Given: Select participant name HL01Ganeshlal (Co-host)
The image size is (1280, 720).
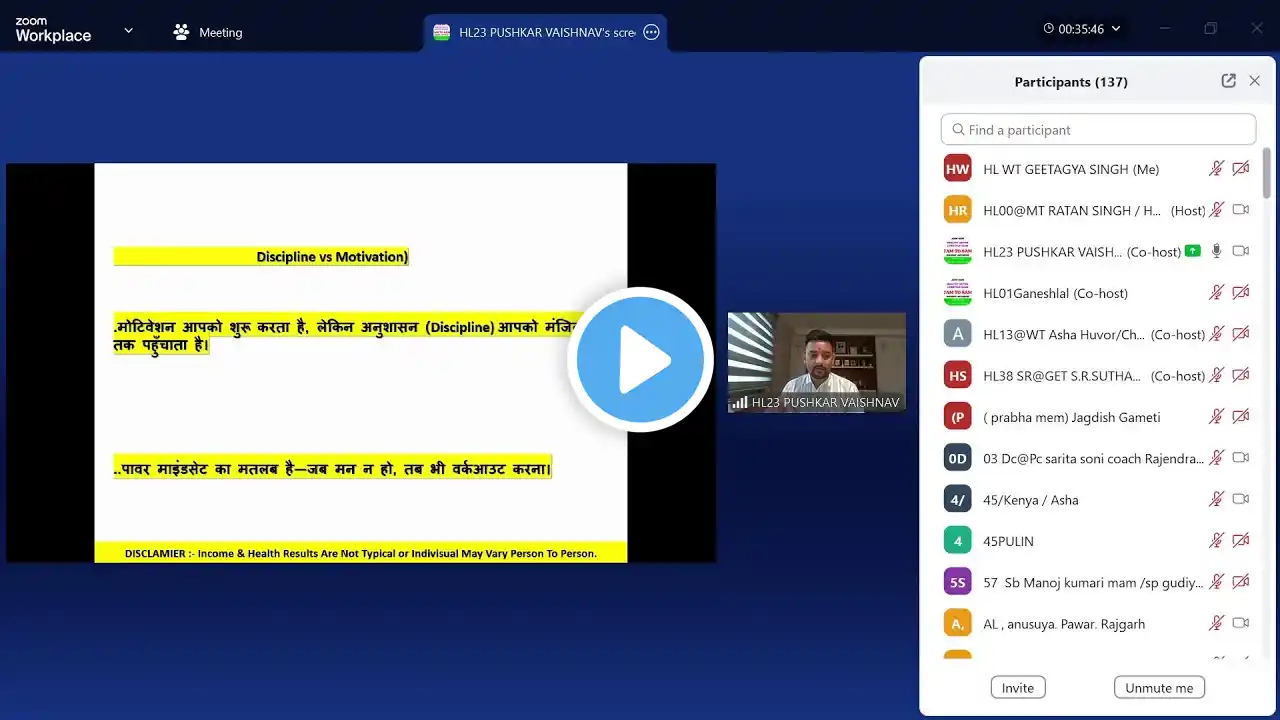Looking at the screenshot, I should coord(1055,293).
